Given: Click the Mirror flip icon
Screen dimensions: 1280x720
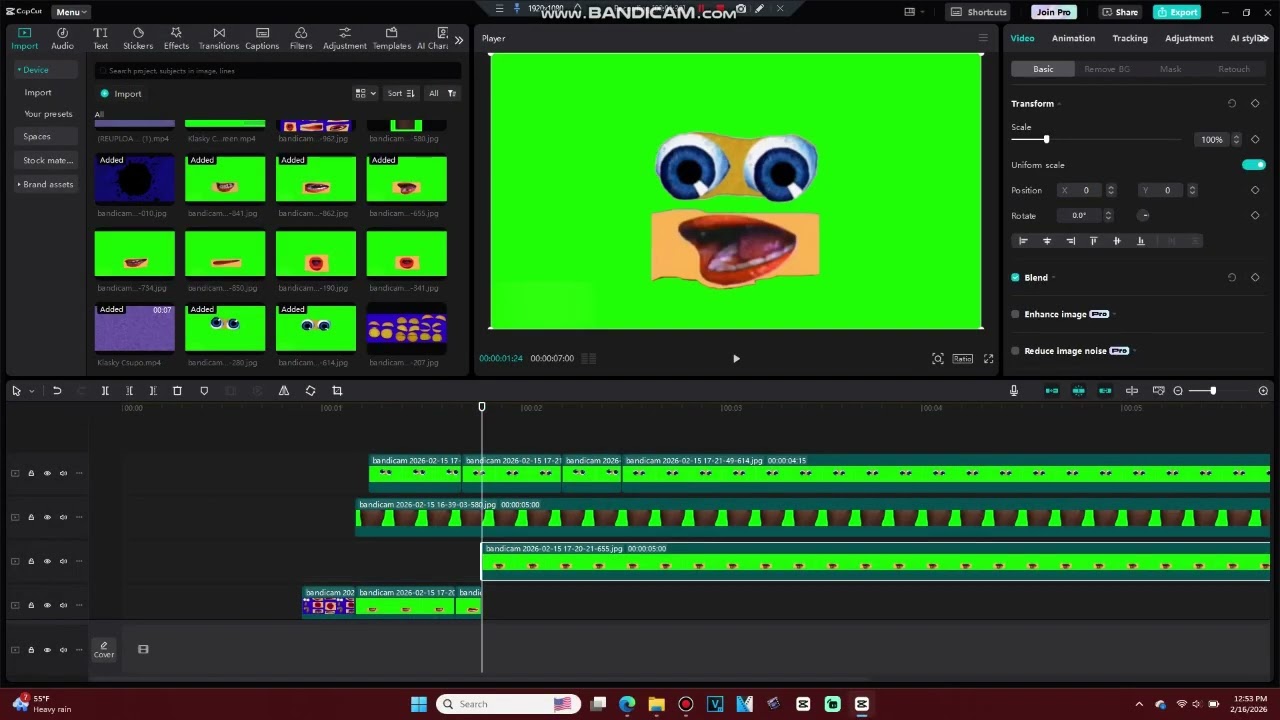Looking at the screenshot, I should click(284, 391).
